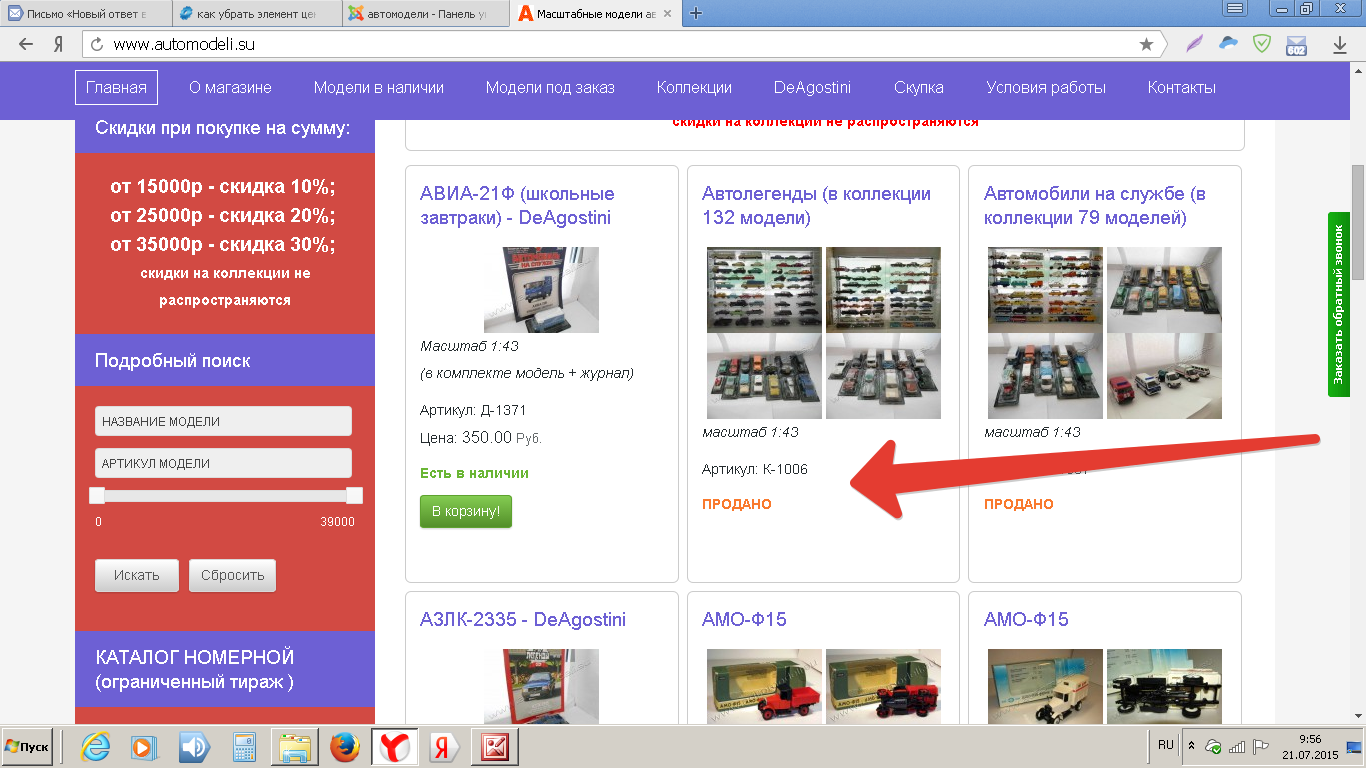
Task: Open the mail notifier icon showing 802
Action: click(x=1297, y=45)
